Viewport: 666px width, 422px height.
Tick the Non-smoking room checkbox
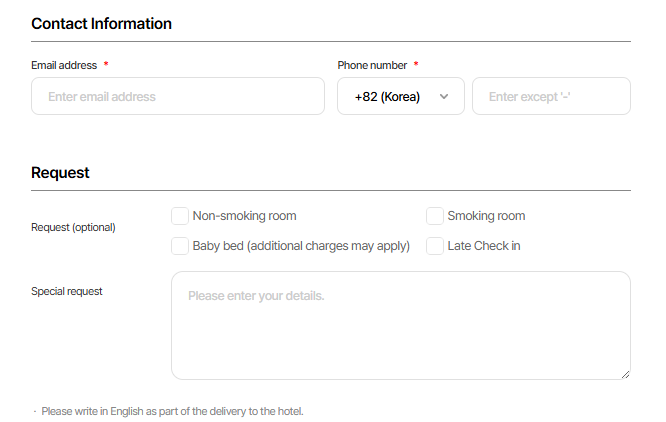click(180, 216)
